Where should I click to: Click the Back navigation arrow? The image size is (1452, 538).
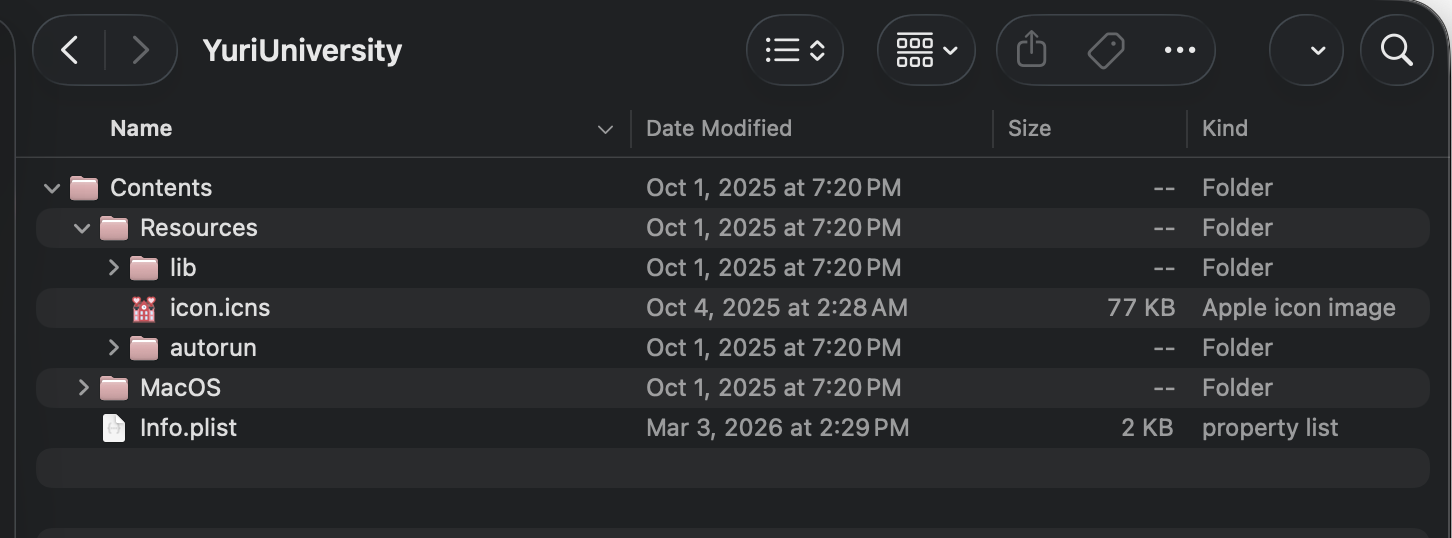click(x=69, y=50)
